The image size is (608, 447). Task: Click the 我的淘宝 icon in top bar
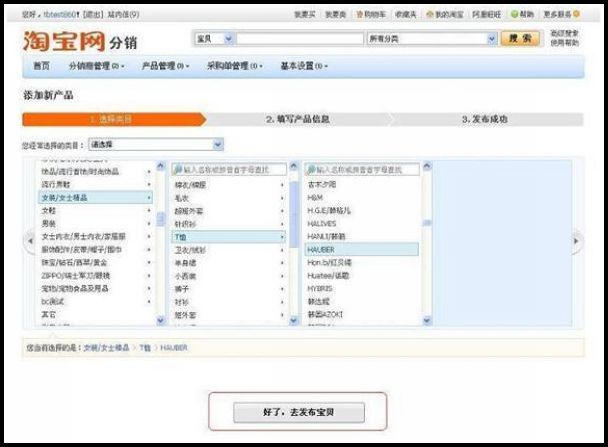430,15
